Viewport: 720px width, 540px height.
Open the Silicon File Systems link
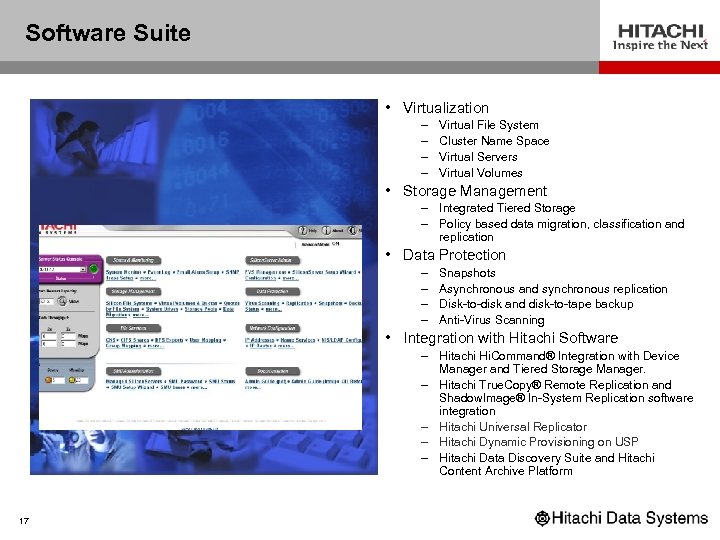coord(129,303)
